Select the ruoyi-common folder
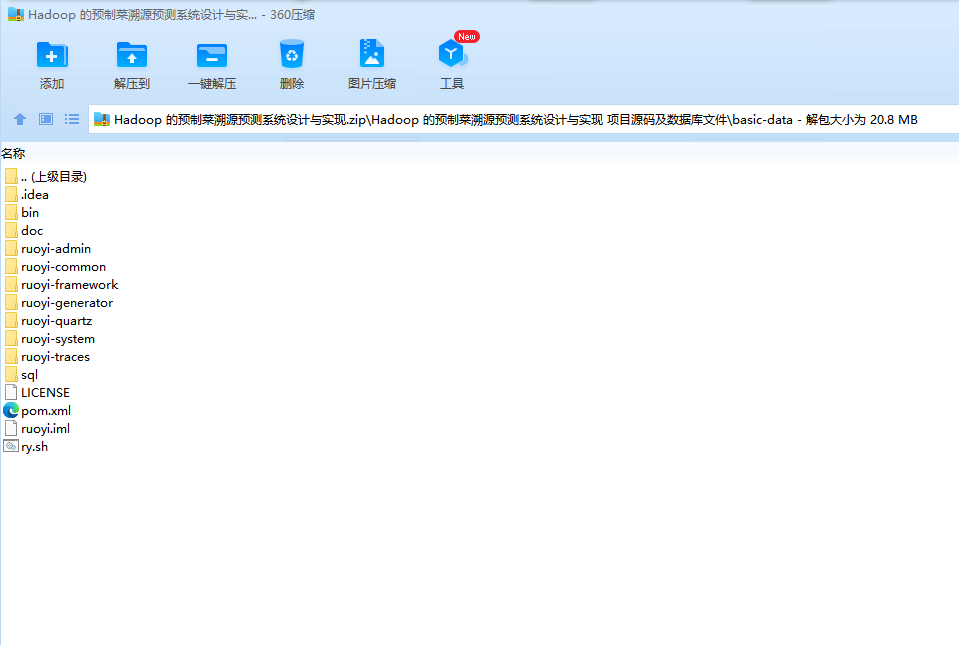The height and width of the screenshot is (645, 959). pyautogui.click(x=56, y=267)
